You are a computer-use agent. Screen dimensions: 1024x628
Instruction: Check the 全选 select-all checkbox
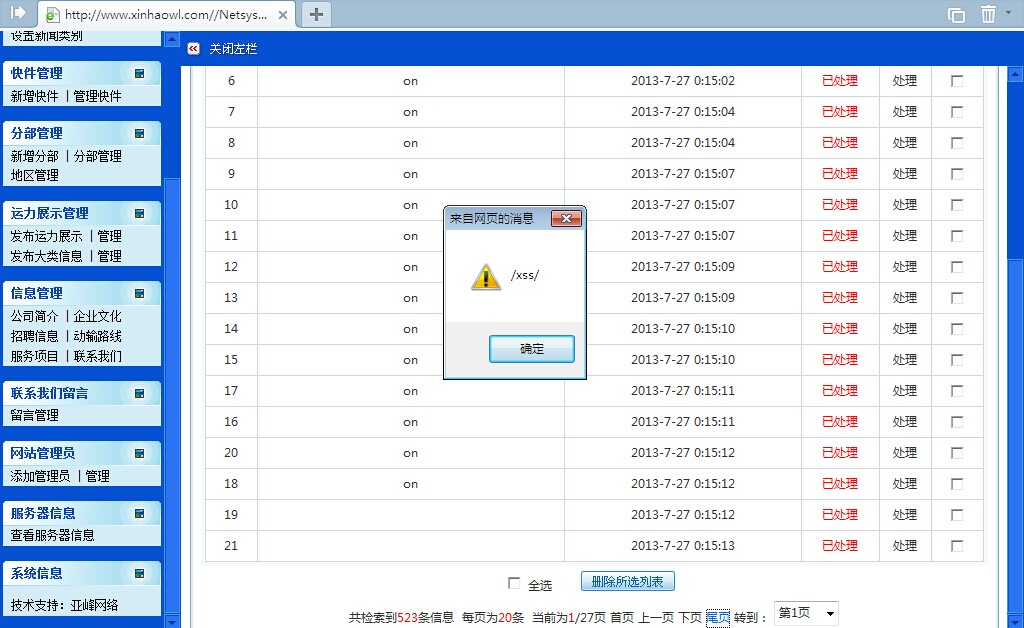(x=514, y=583)
